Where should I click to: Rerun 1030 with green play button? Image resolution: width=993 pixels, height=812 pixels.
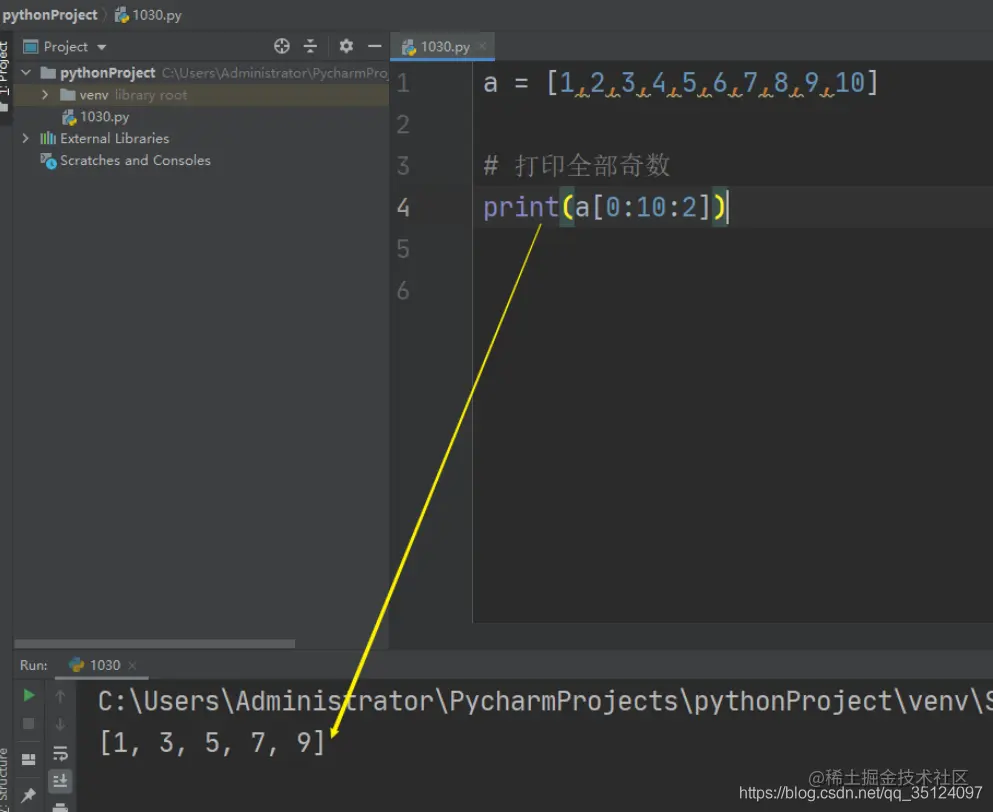coord(28,695)
